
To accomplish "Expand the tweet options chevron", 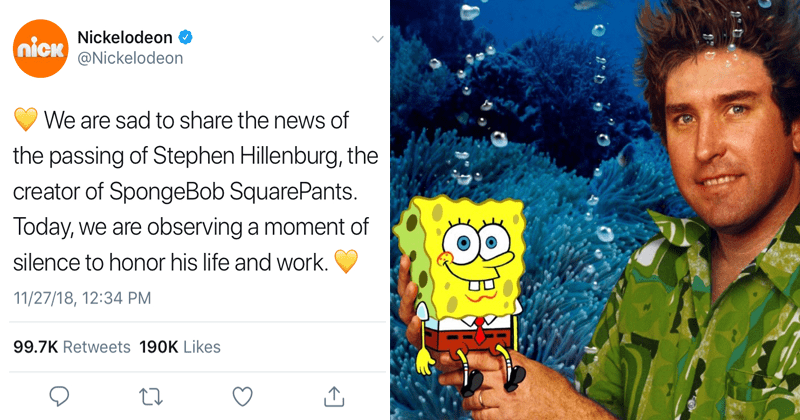I will 378,39.
